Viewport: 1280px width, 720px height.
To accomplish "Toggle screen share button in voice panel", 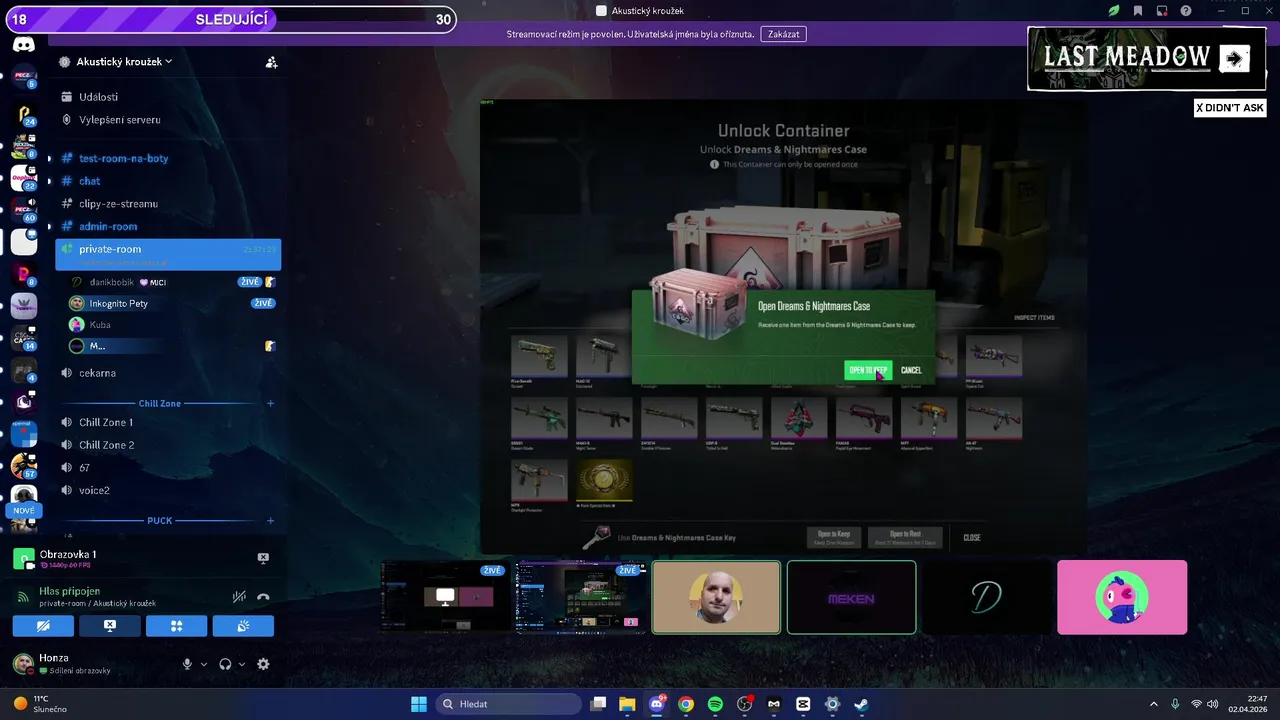I will pyautogui.click(x=110, y=626).
